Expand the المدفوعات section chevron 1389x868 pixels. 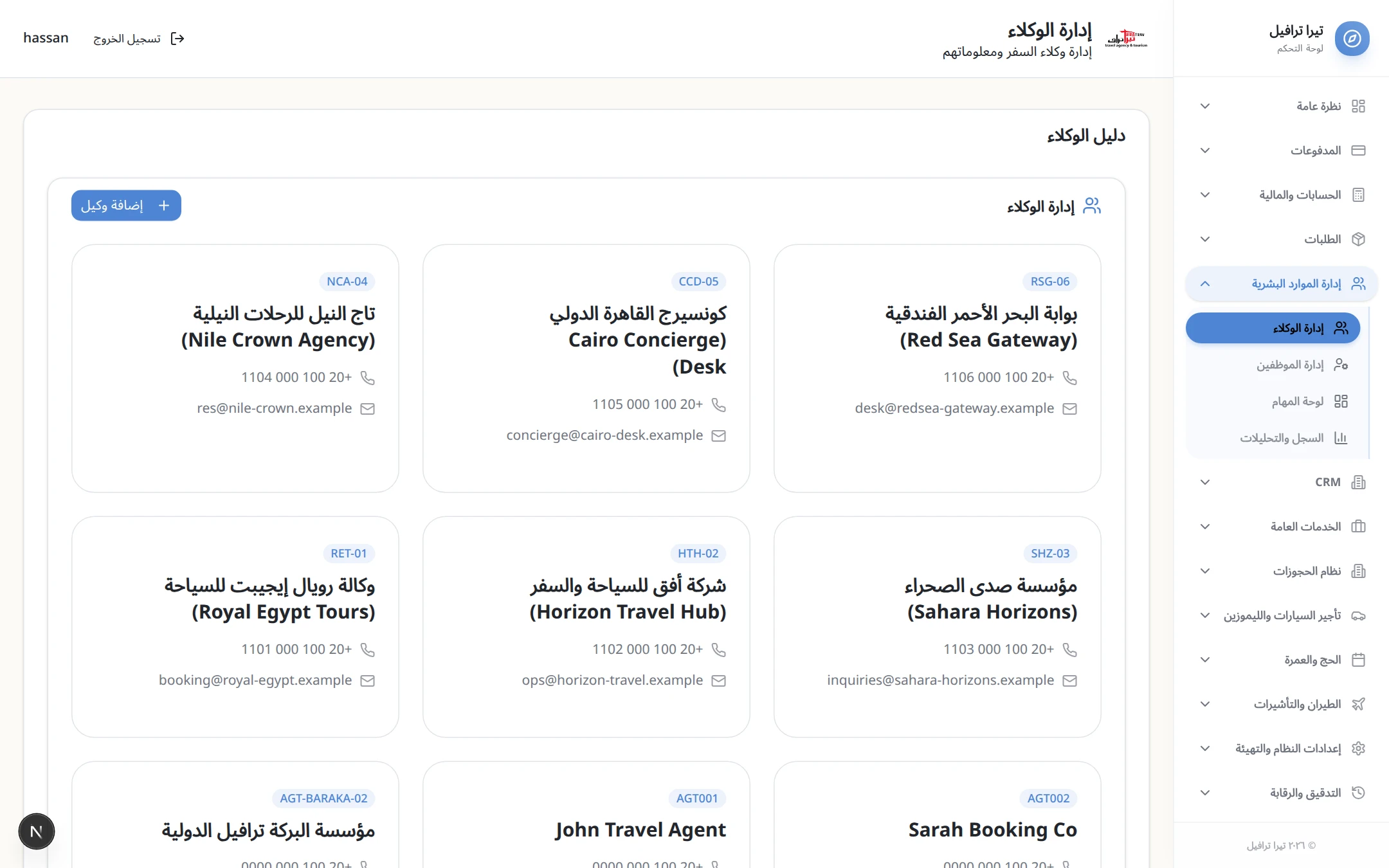coord(1205,150)
